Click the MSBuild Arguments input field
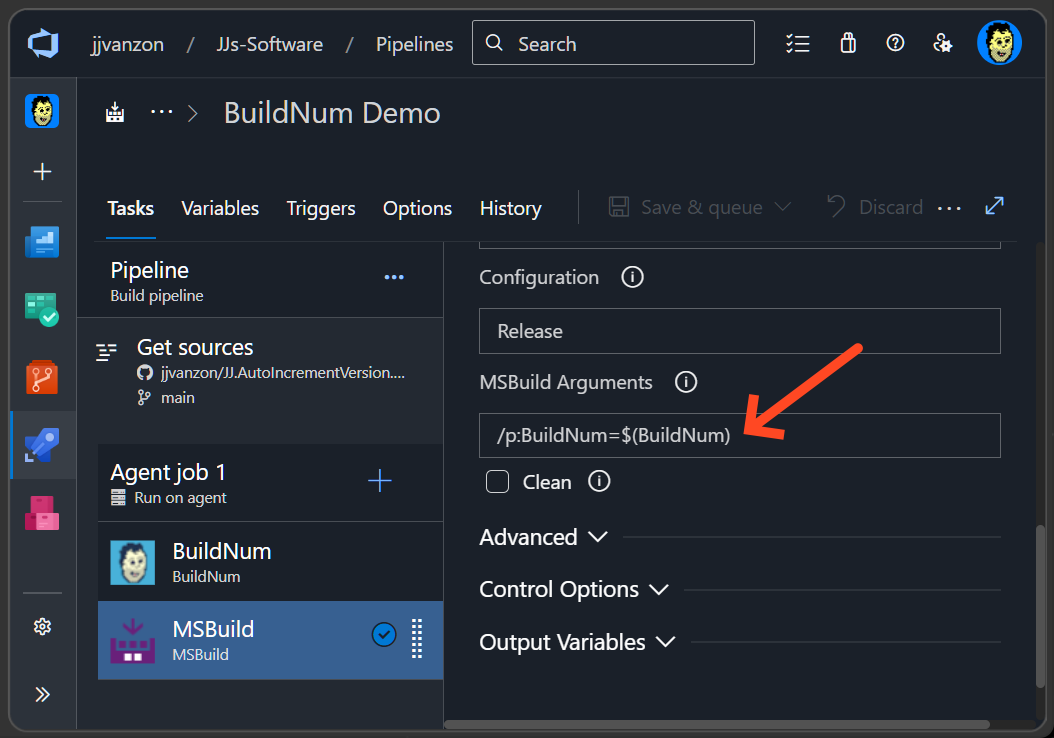The image size is (1054, 738). (739, 435)
